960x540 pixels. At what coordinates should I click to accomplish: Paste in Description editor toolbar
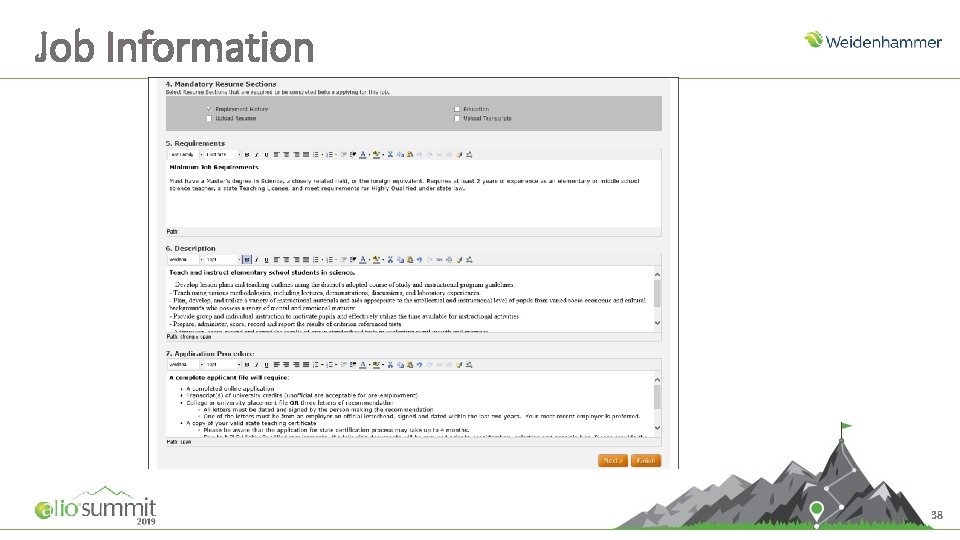pyautogui.click(x=410, y=260)
